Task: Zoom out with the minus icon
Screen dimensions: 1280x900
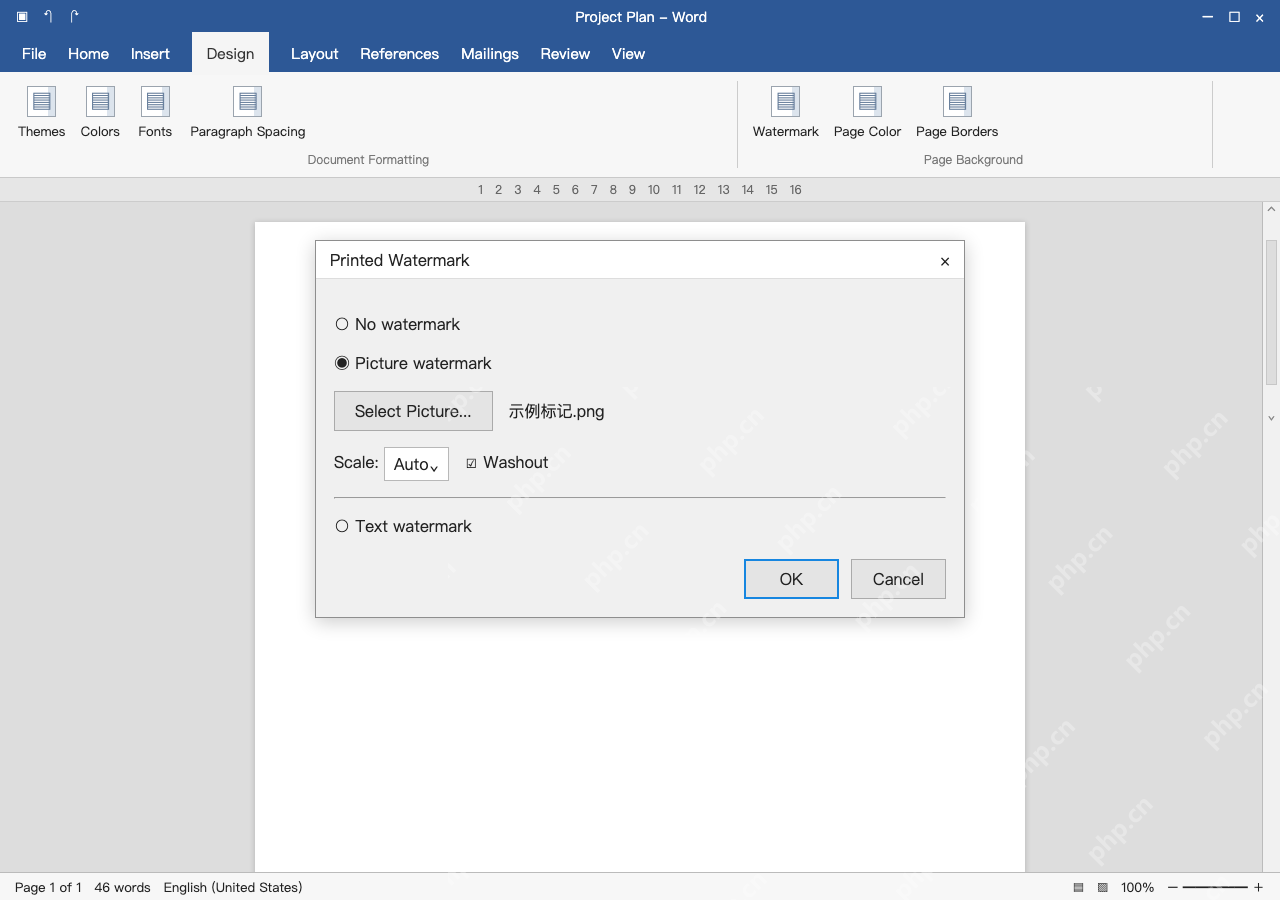Action: pyautogui.click(x=1173, y=888)
